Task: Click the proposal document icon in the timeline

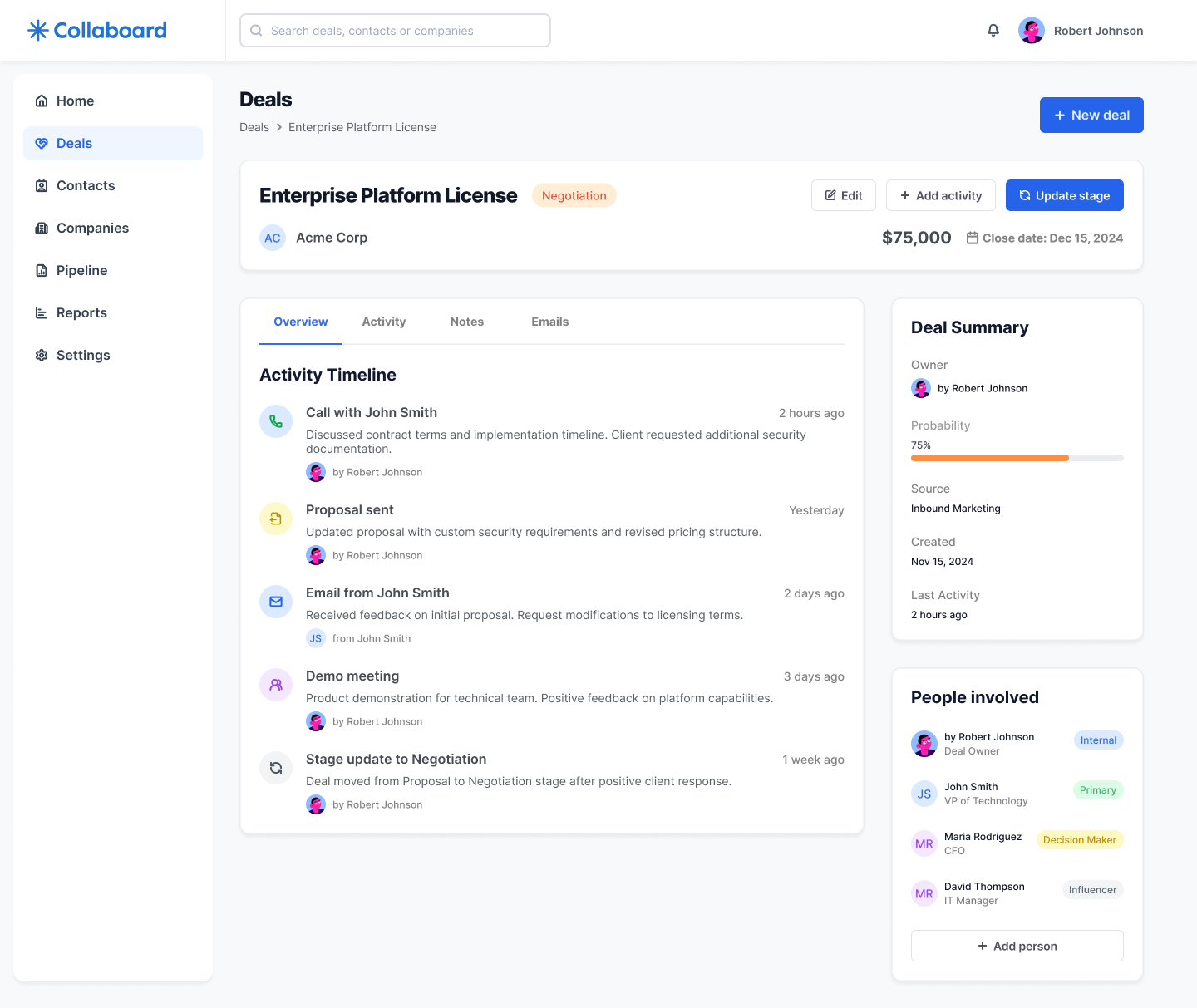Action: pos(275,519)
